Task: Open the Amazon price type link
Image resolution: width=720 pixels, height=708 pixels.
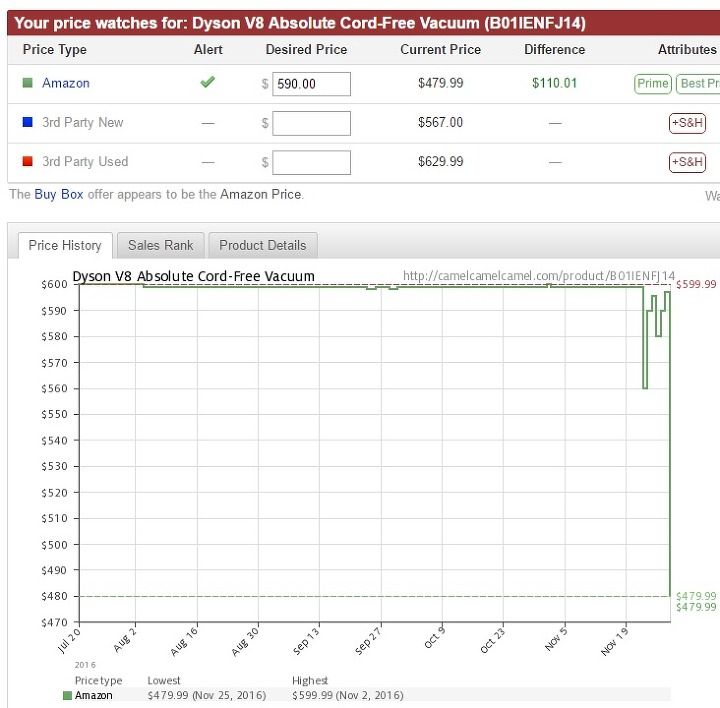Action: (66, 83)
